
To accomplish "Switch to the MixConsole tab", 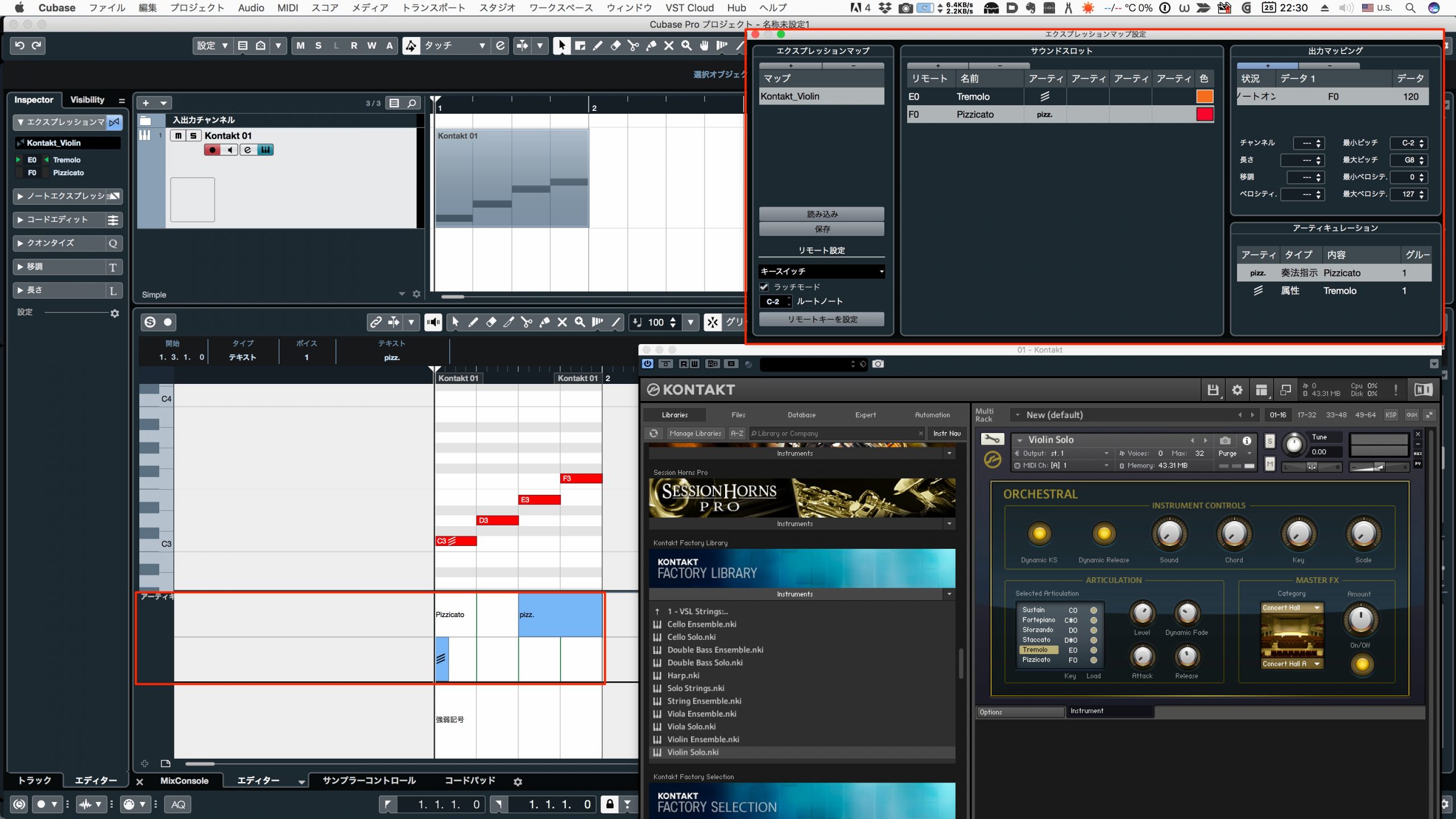I will click(184, 781).
